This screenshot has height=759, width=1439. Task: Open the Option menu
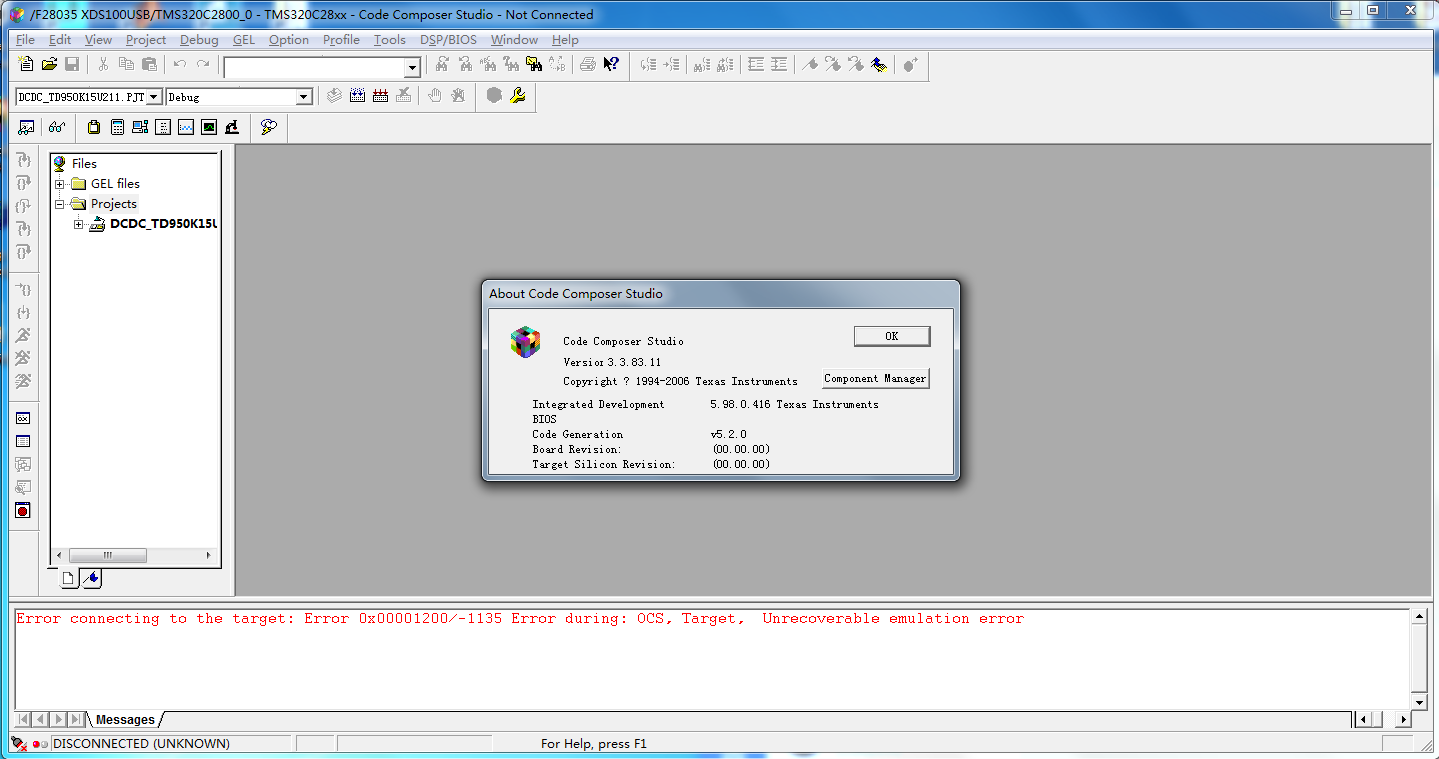289,40
